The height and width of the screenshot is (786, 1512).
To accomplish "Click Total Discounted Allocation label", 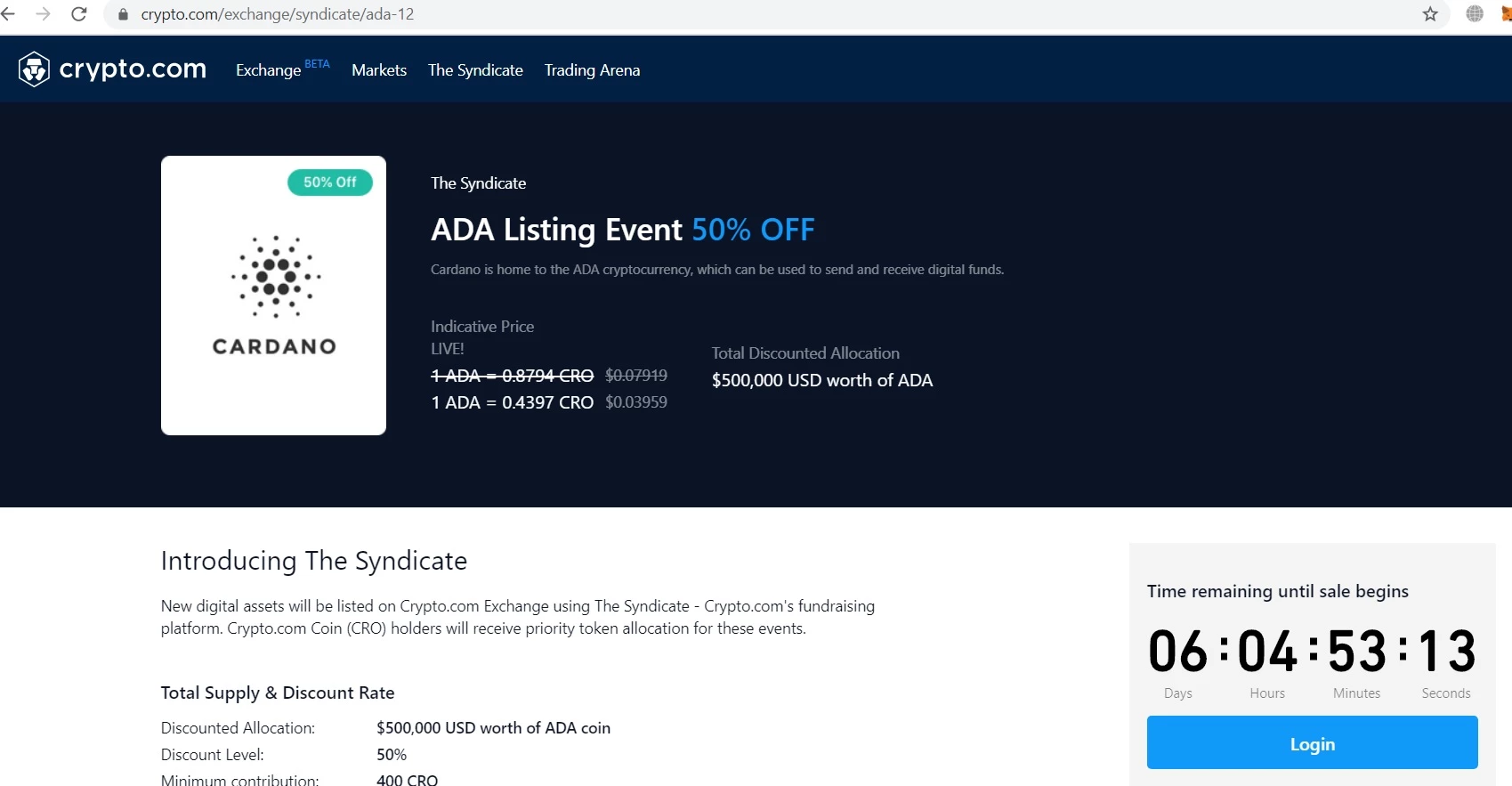I will (805, 353).
